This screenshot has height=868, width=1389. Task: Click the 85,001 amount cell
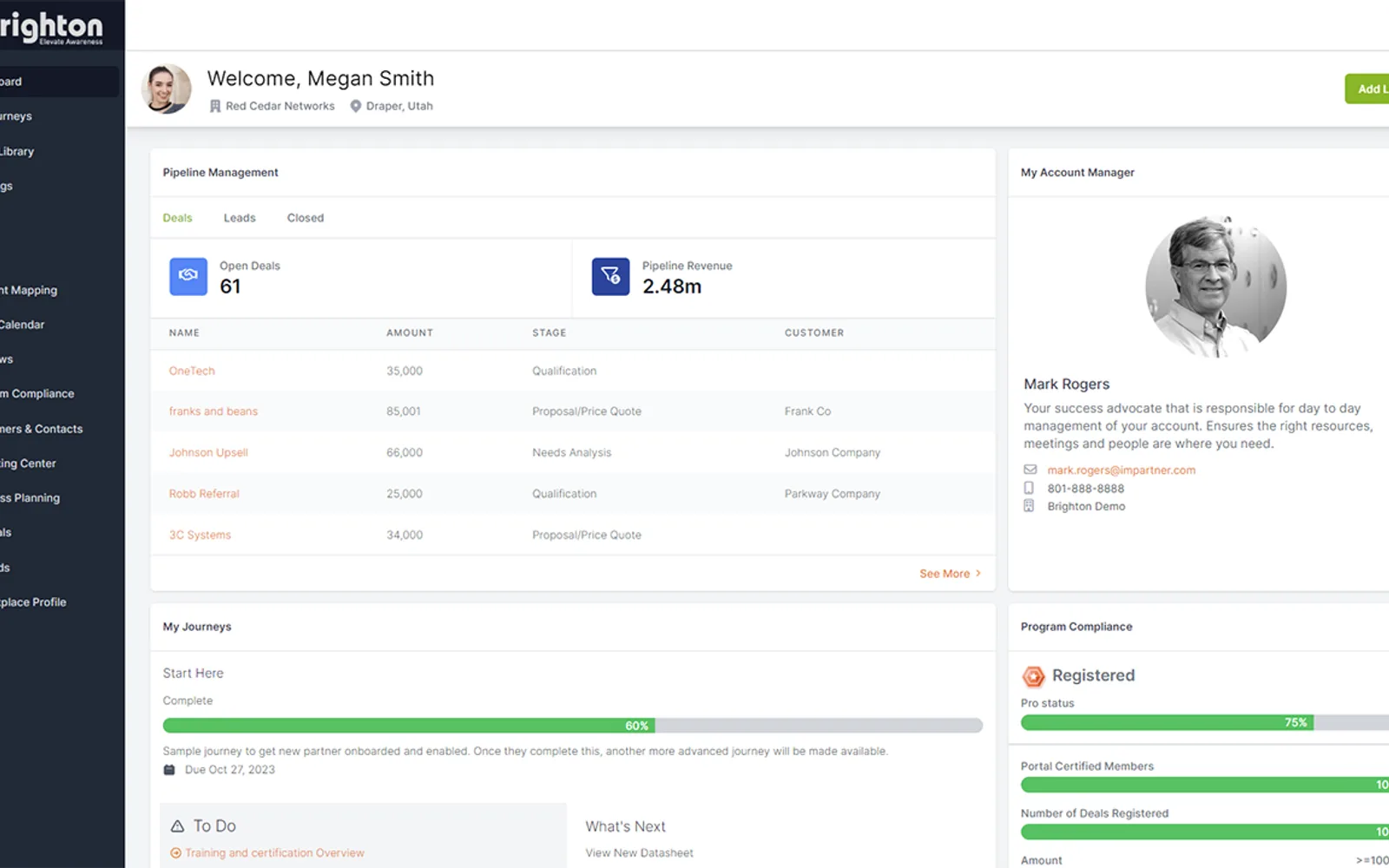click(404, 411)
